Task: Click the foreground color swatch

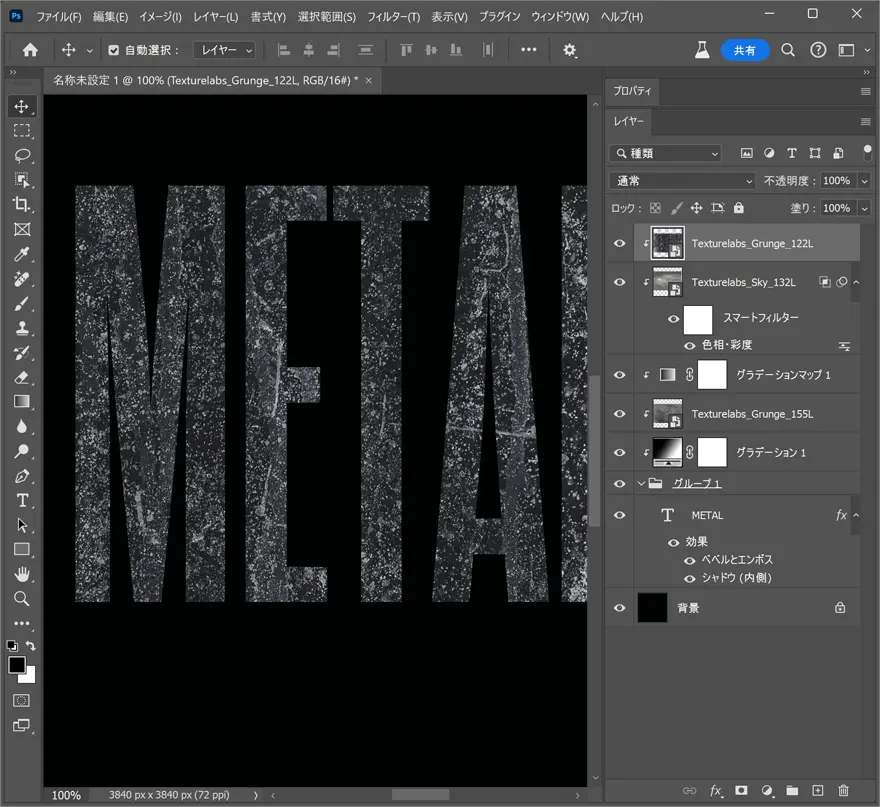Action: pyautogui.click(x=16, y=665)
